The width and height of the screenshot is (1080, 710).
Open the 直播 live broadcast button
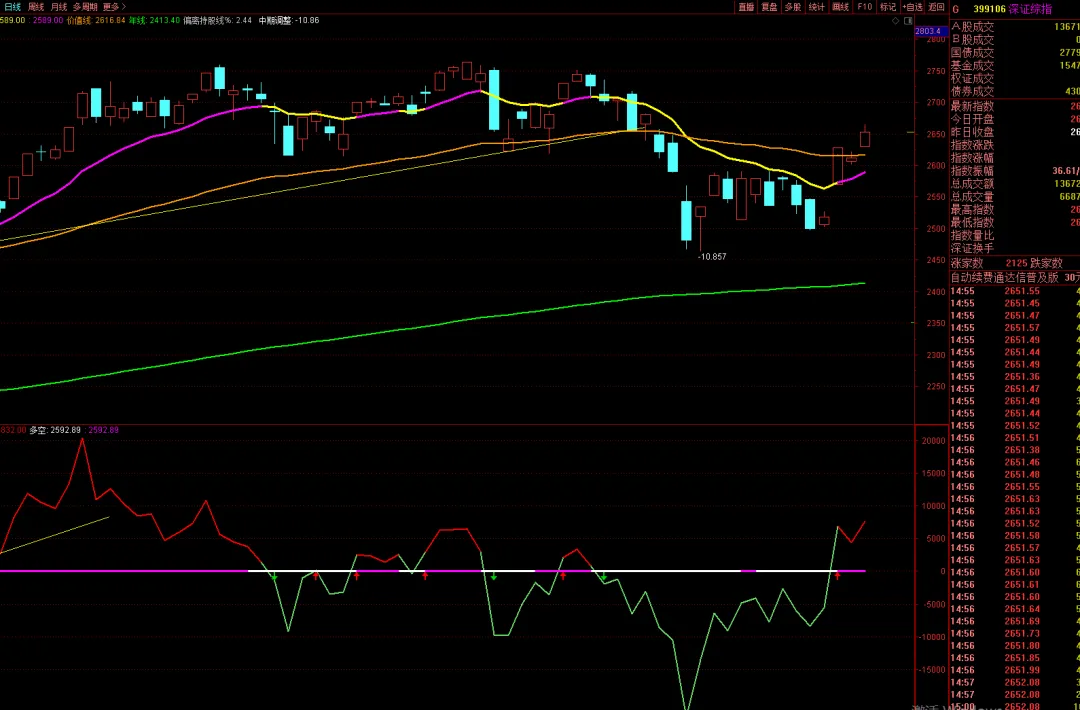click(747, 7)
